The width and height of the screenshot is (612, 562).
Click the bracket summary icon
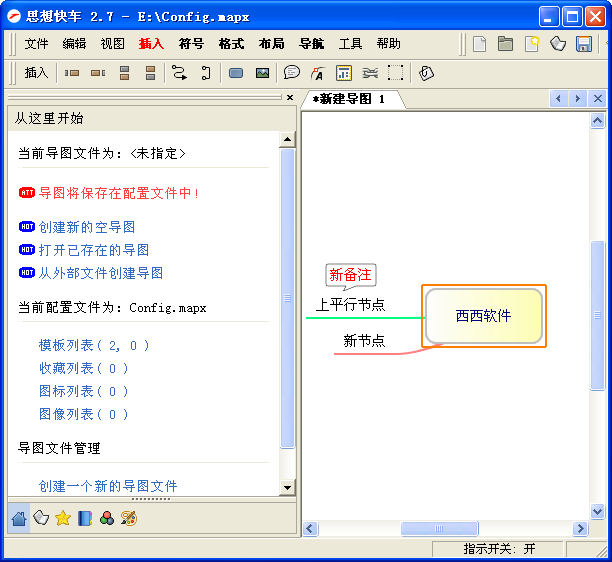click(x=206, y=73)
